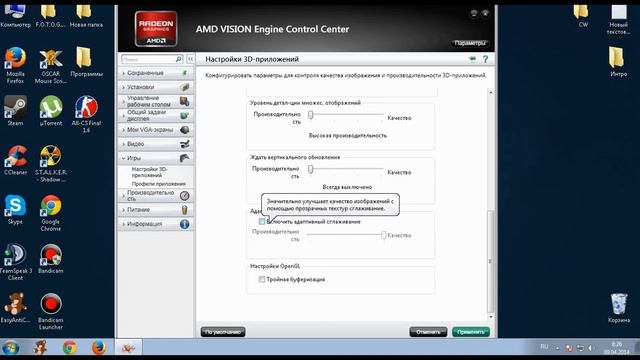The width and height of the screenshot is (640, 360).
Task: Open the Корзина recycle bin
Action: (619, 308)
